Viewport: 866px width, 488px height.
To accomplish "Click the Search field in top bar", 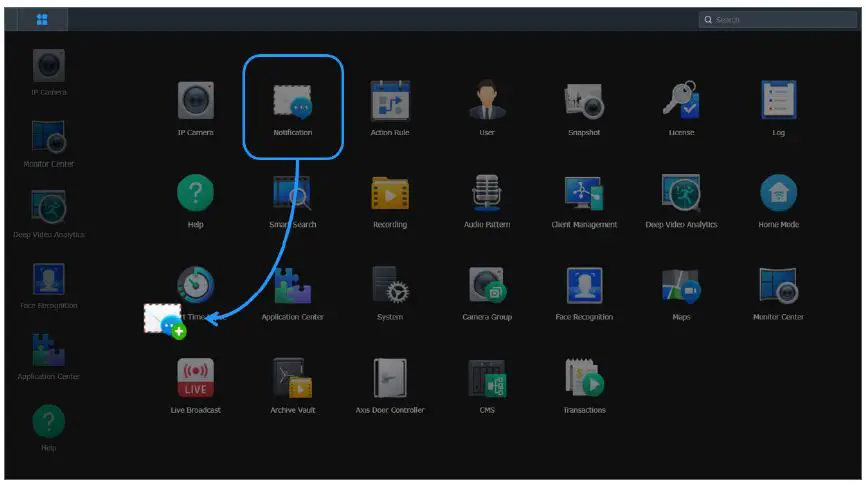I will pos(778,20).
